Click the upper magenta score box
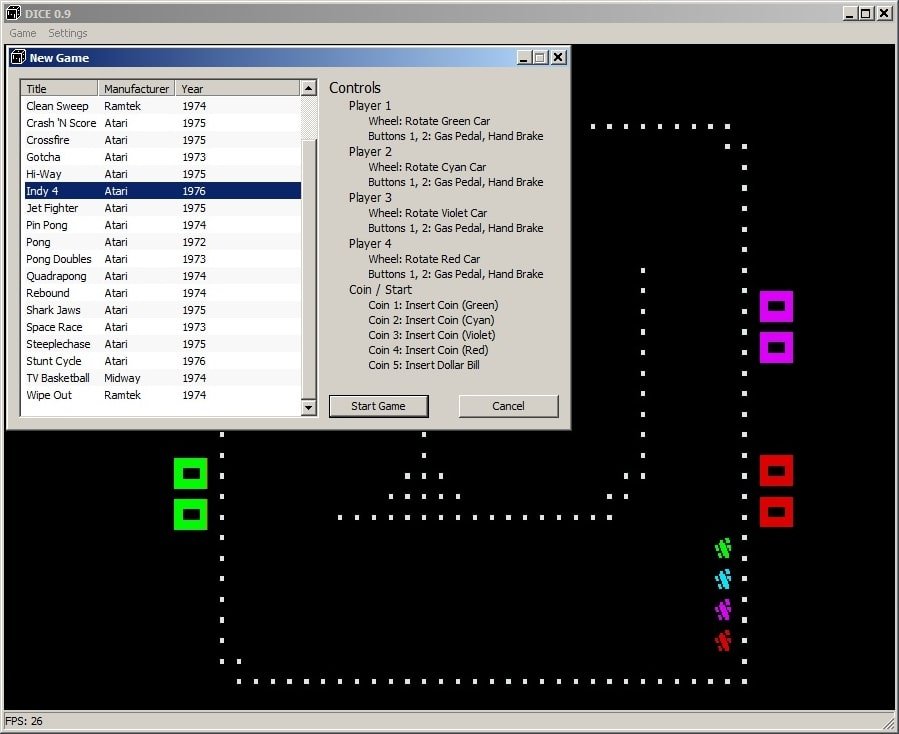Screen dimensions: 899x734 click(776, 306)
